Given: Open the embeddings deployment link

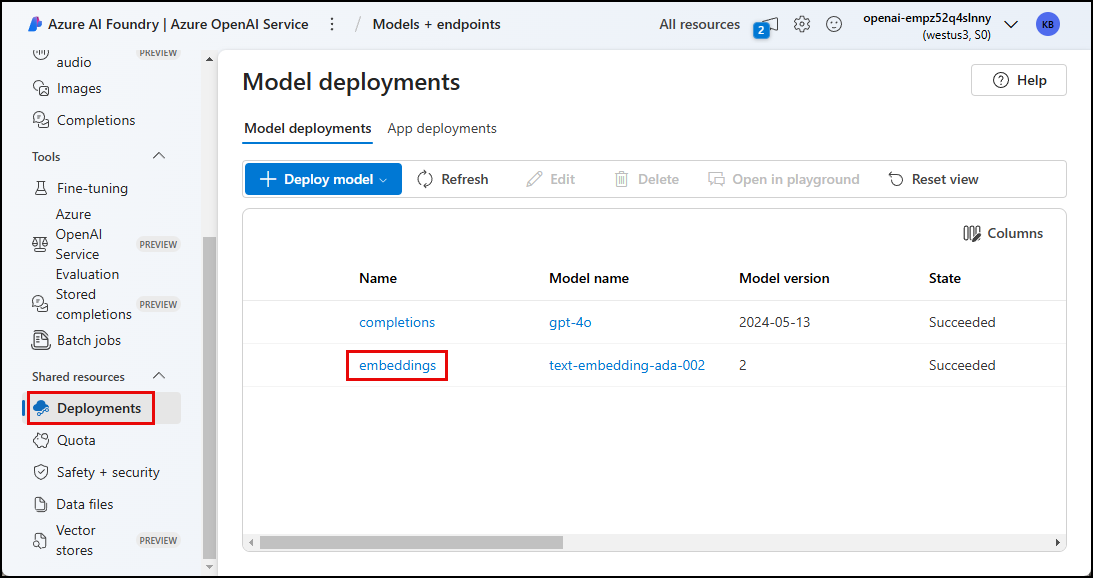Looking at the screenshot, I should pyautogui.click(x=397, y=365).
